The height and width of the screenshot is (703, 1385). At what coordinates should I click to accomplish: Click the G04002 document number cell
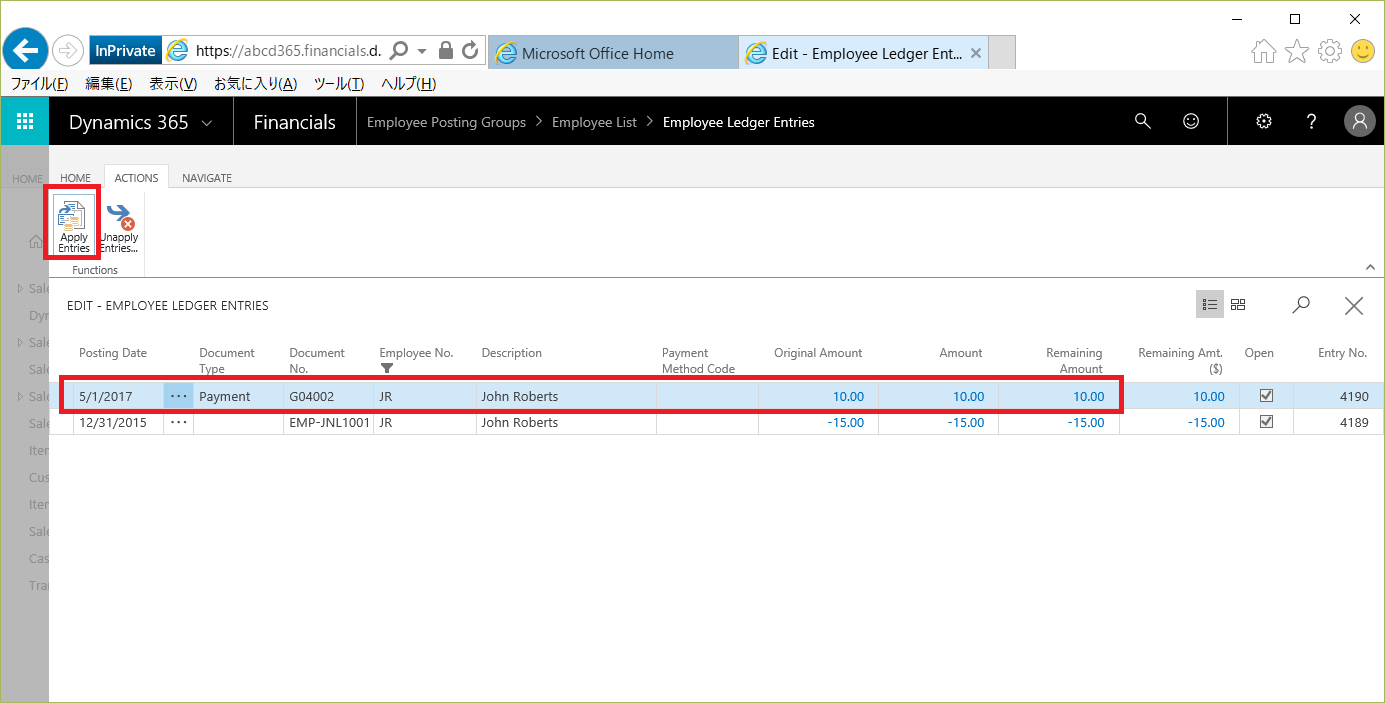pos(328,396)
